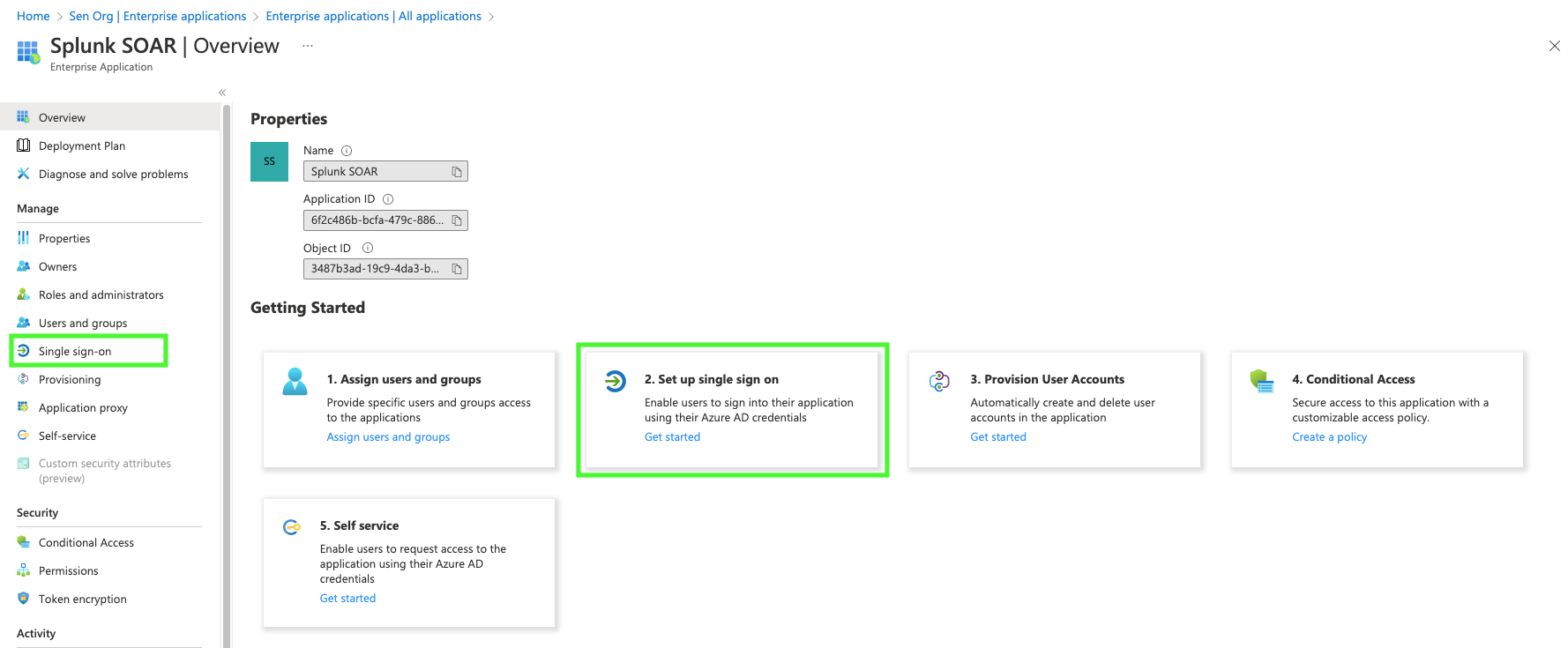Click Get started under Self service

click(x=347, y=599)
